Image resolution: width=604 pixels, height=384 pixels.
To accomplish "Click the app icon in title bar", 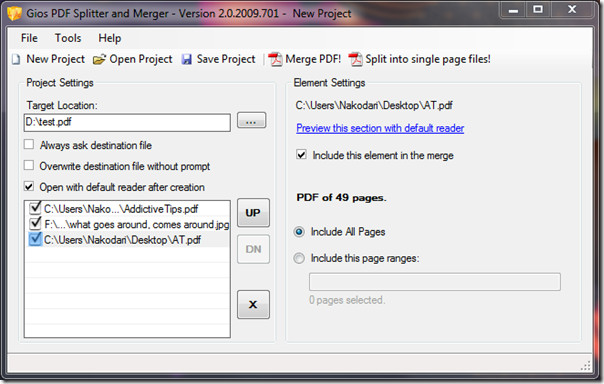I will point(14,13).
